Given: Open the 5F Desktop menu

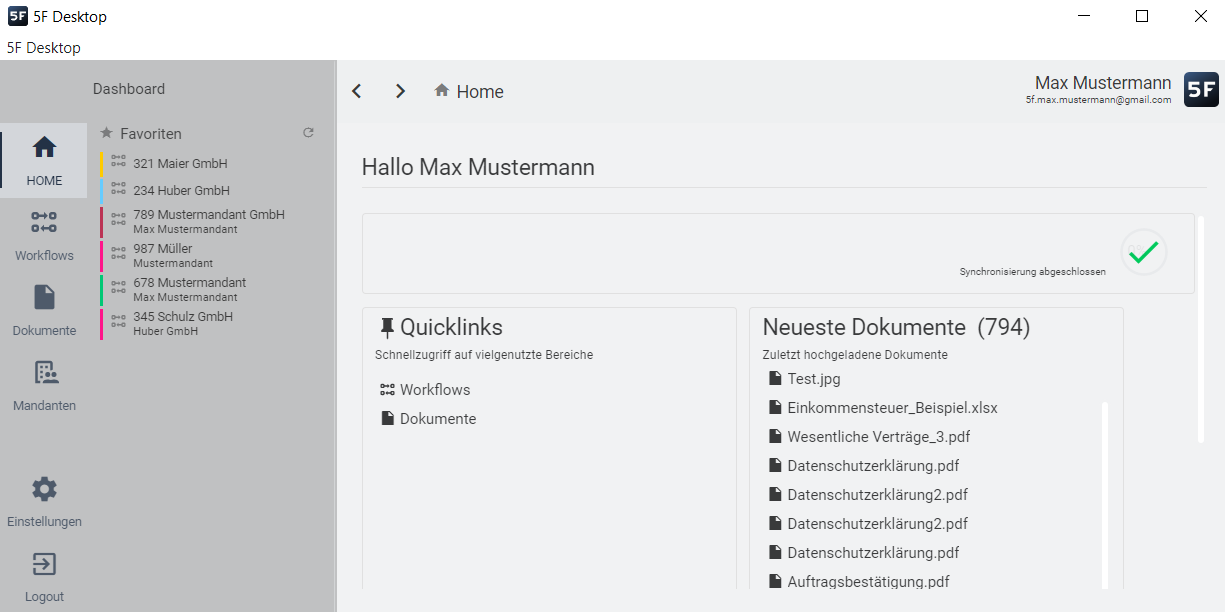Looking at the screenshot, I should 44,47.
